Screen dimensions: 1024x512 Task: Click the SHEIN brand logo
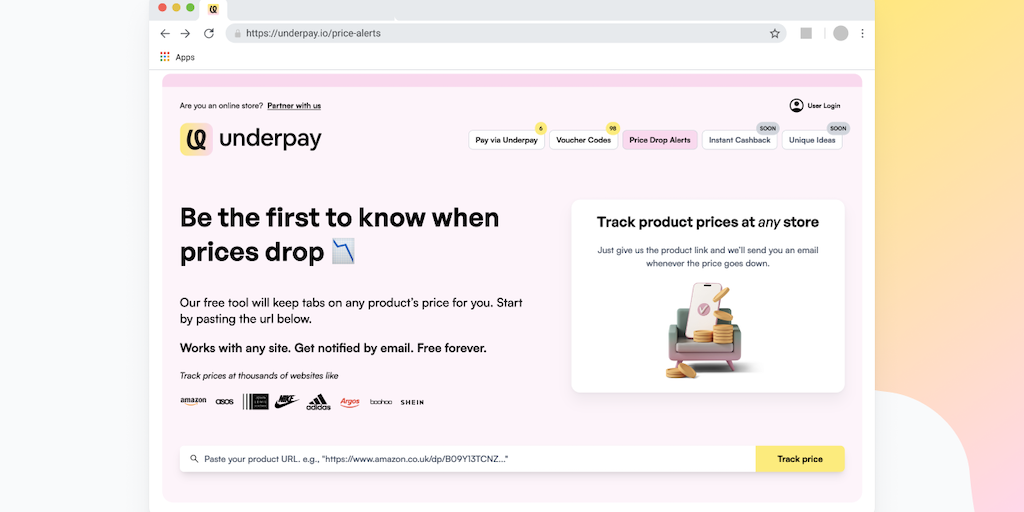[x=412, y=402]
